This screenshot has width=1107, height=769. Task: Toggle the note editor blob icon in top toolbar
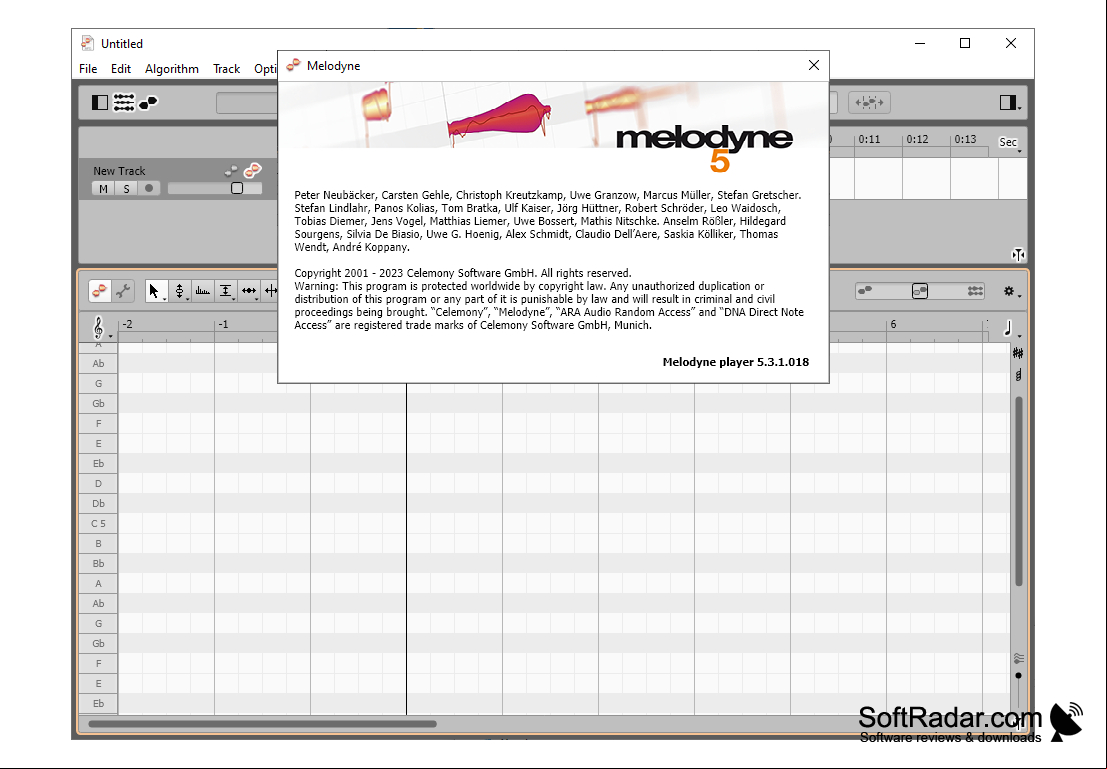click(x=148, y=103)
